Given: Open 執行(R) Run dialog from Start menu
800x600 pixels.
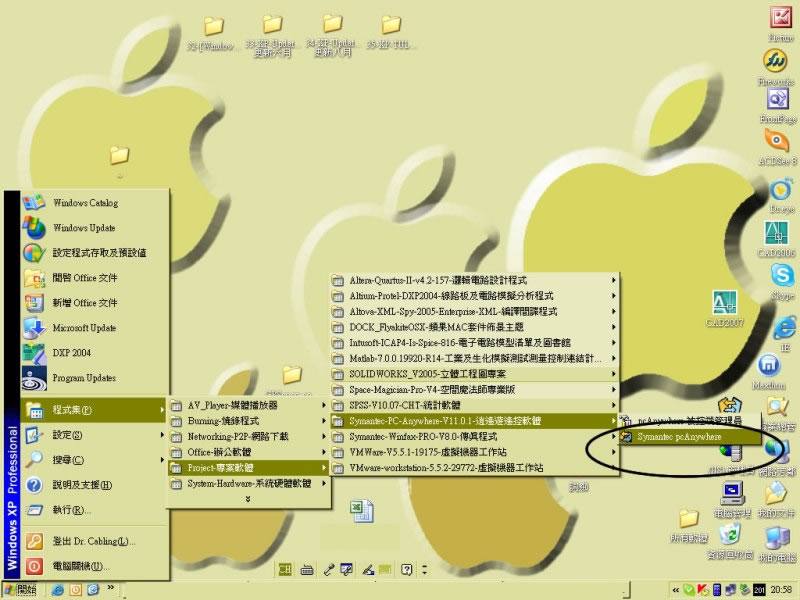Looking at the screenshot, I should click(x=95, y=510).
